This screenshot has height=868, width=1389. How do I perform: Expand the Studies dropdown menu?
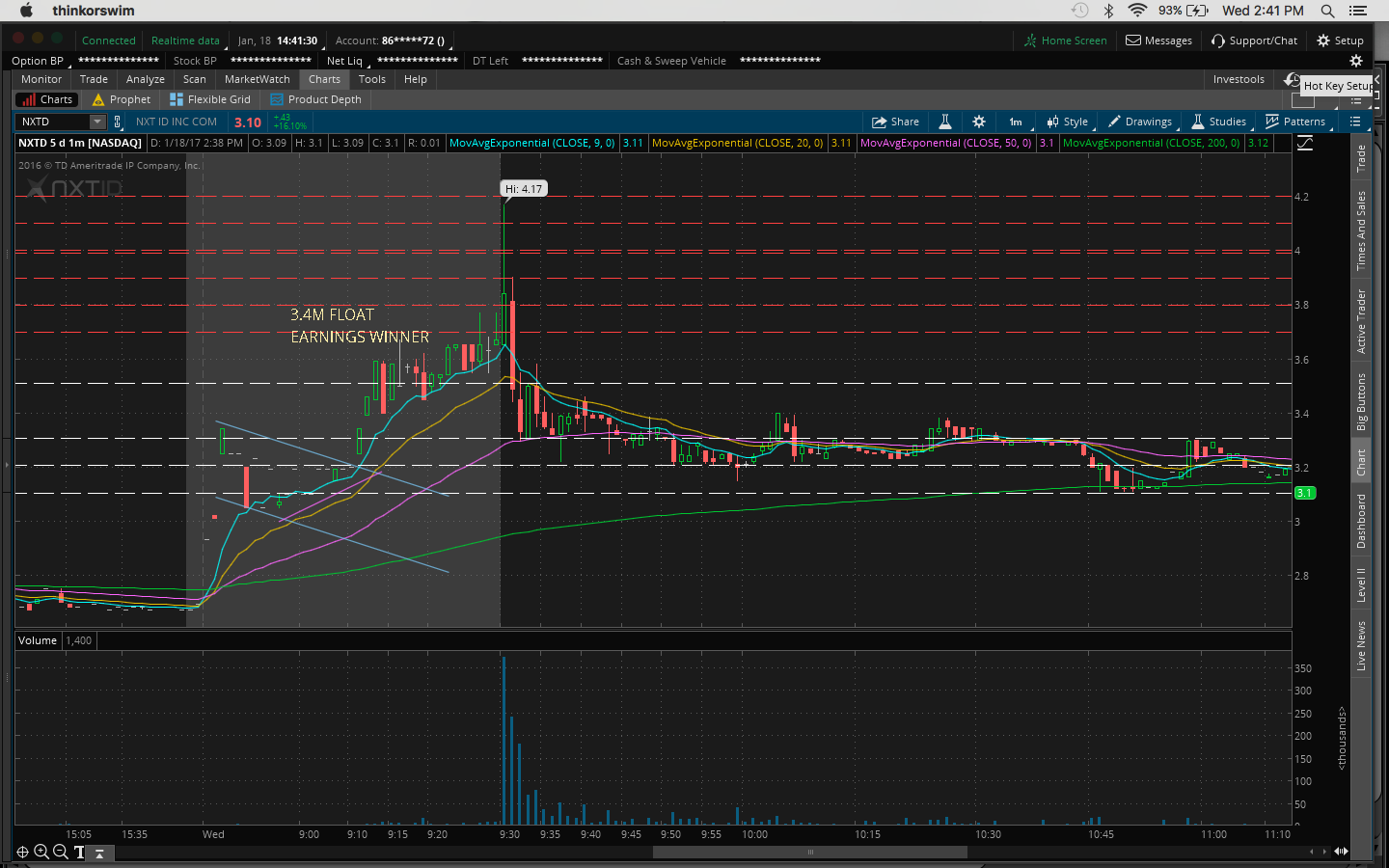(x=1219, y=122)
